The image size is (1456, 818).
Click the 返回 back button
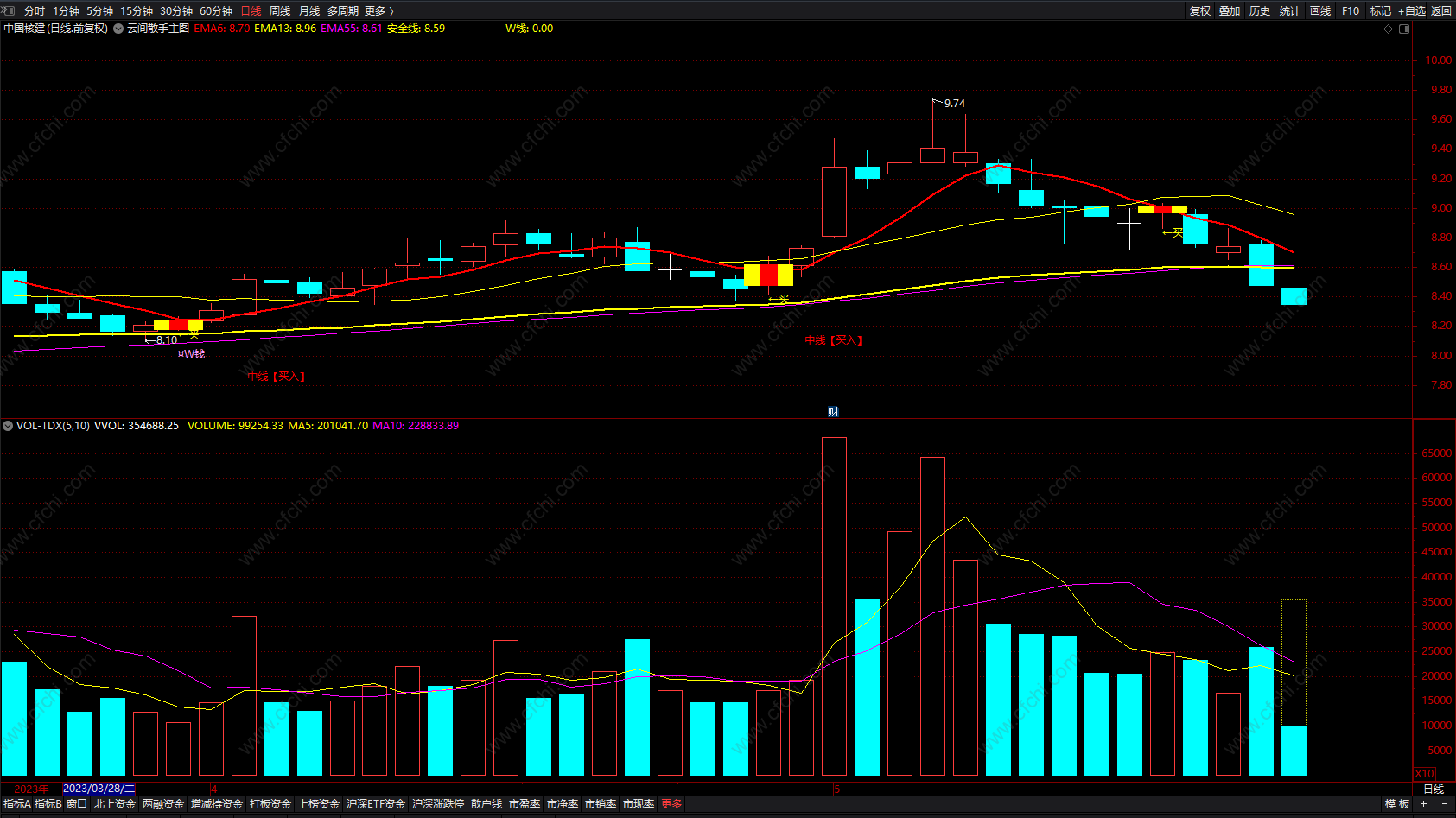coord(1441,11)
